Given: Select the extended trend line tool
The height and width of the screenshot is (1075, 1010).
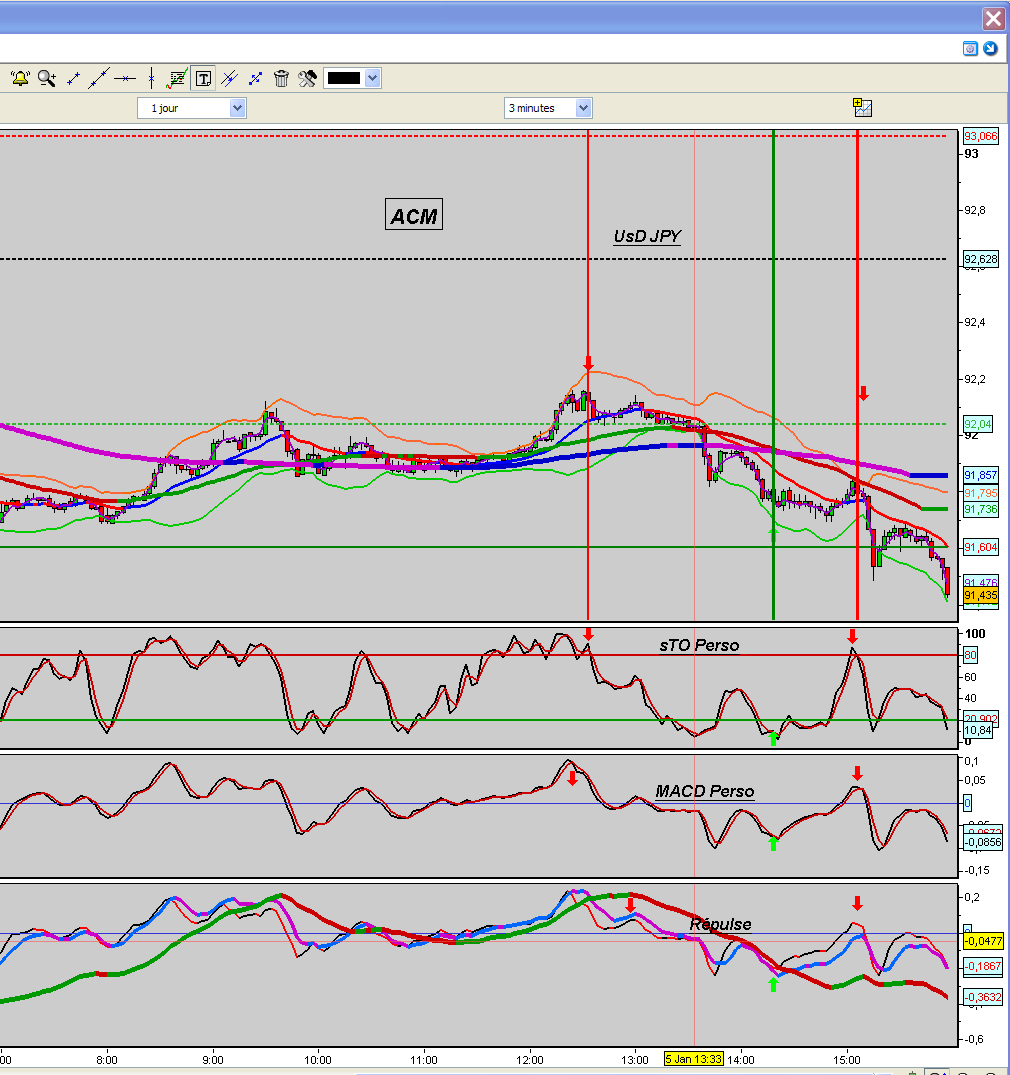Looking at the screenshot, I should click(98, 78).
